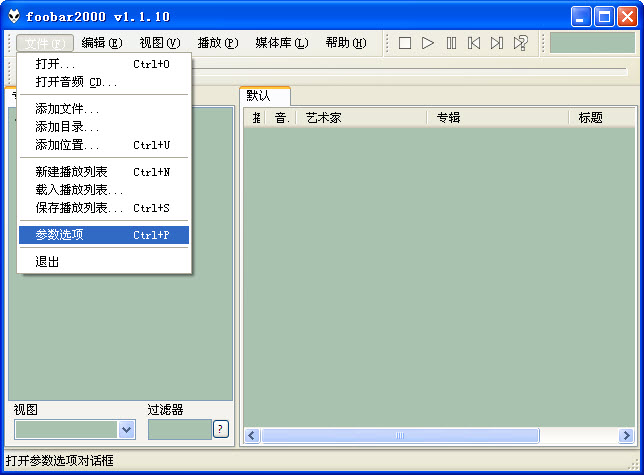Click the 艺术家 column header

point(323,117)
